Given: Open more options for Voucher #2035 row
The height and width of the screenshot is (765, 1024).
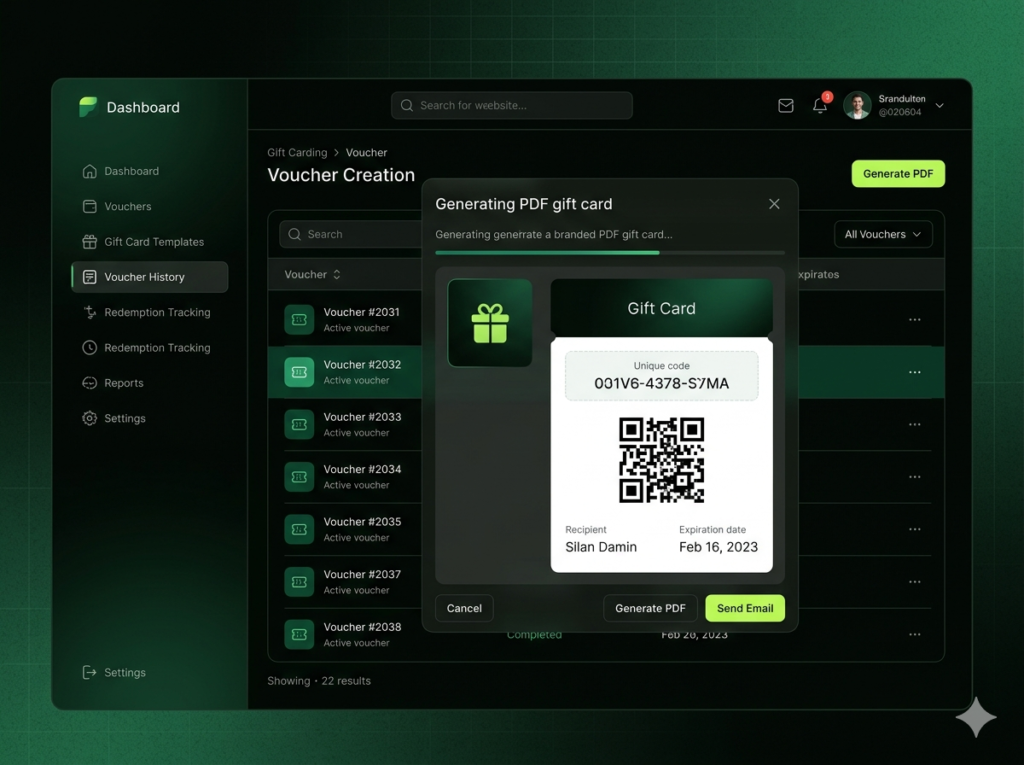Looking at the screenshot, I should point(914,529).
